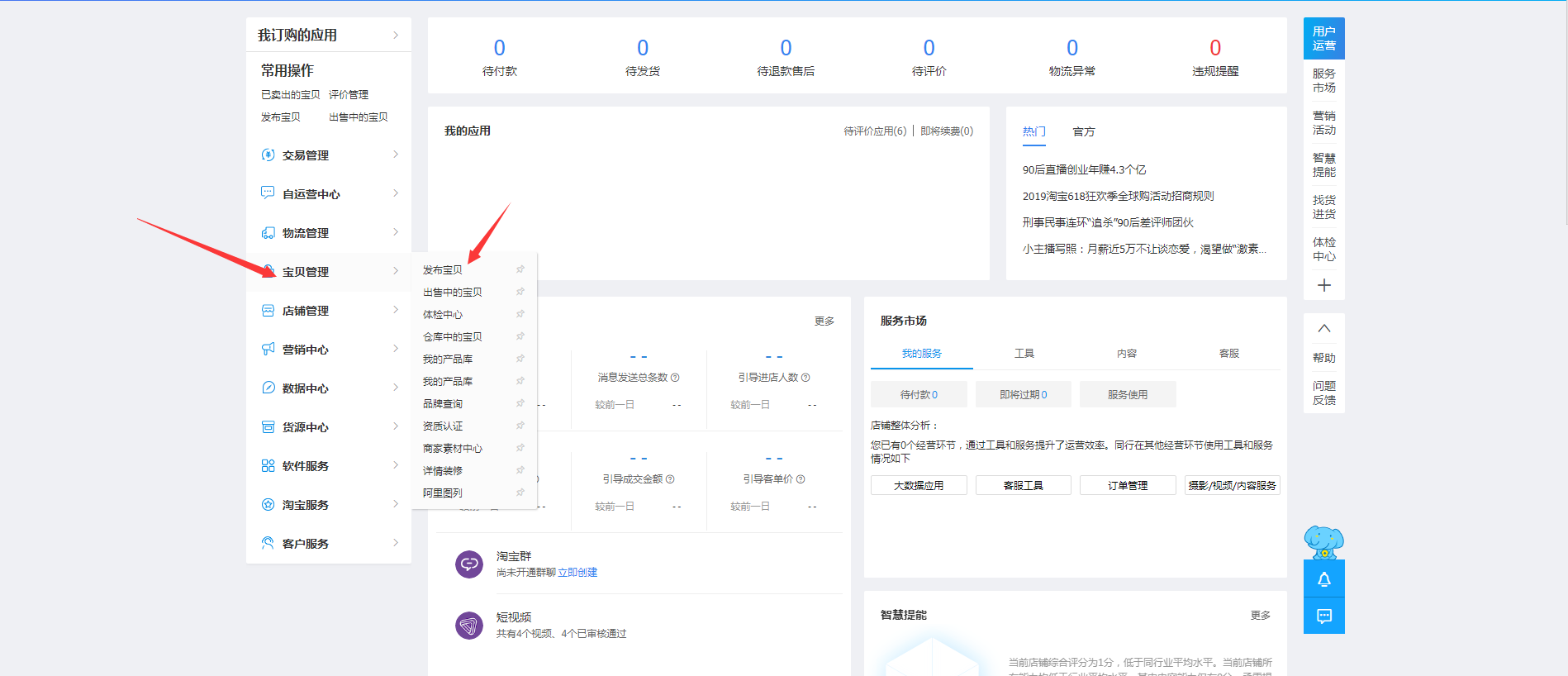The width and height of the screenshot is (1568, 676).
Task: Expand the 店铺管理 menu arrow
Action: click(396, 310)
